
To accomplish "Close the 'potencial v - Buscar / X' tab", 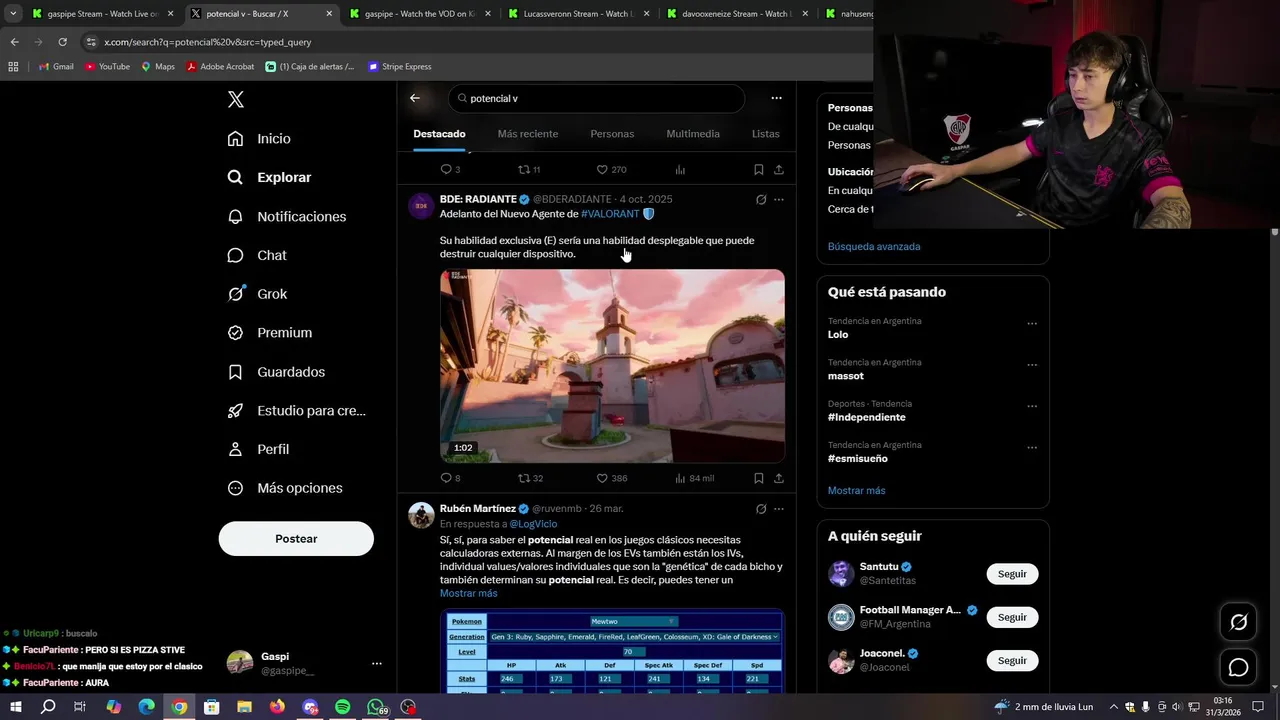I will [x=329, y=14].
